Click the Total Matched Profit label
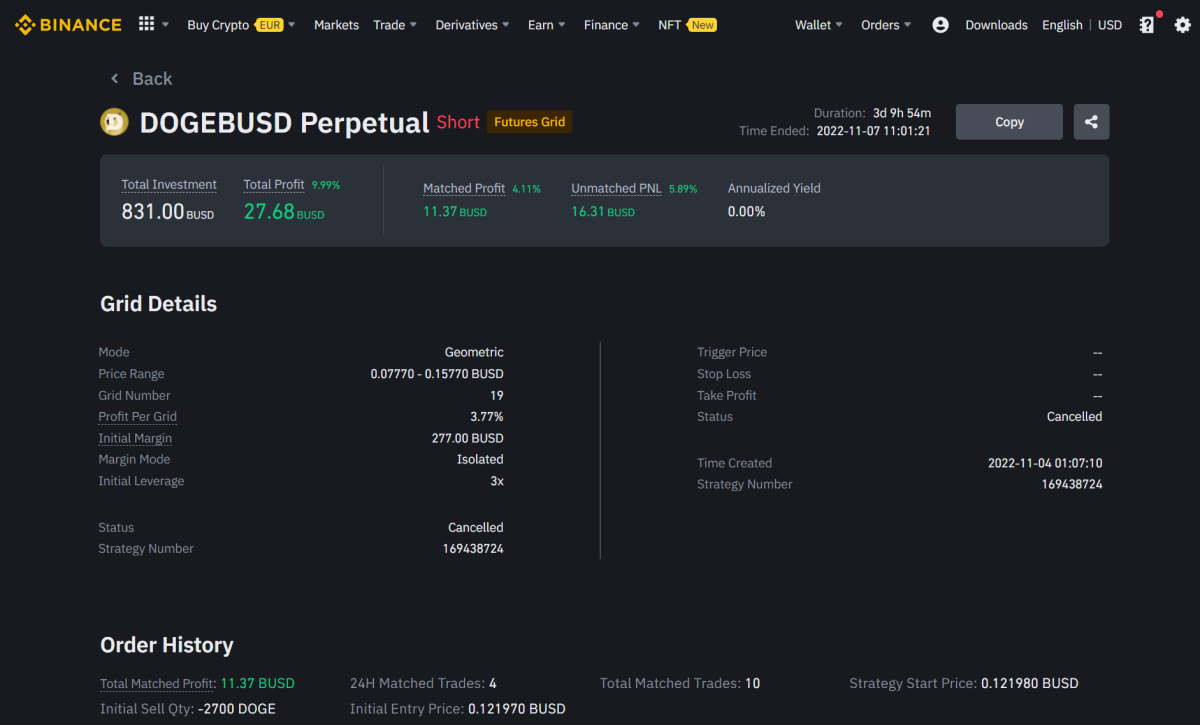 (x=158, y=684)
